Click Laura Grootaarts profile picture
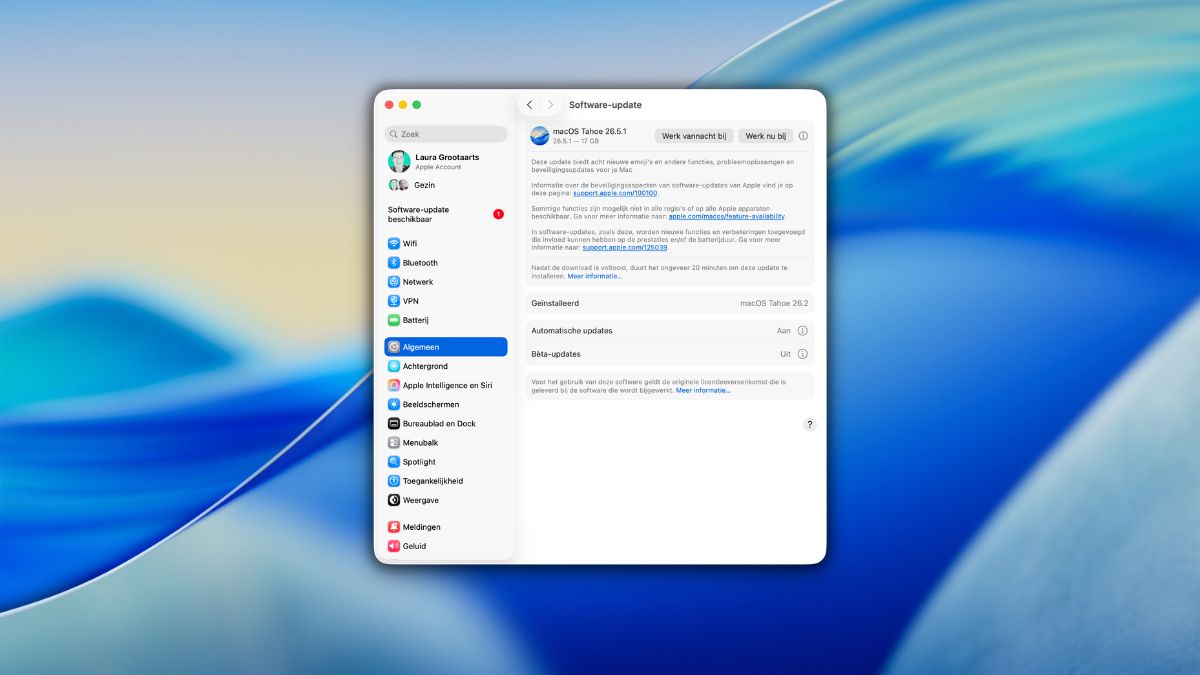The height and width of the screenshot is (675, 1200). pyautogui.click(x=399, y=161)
